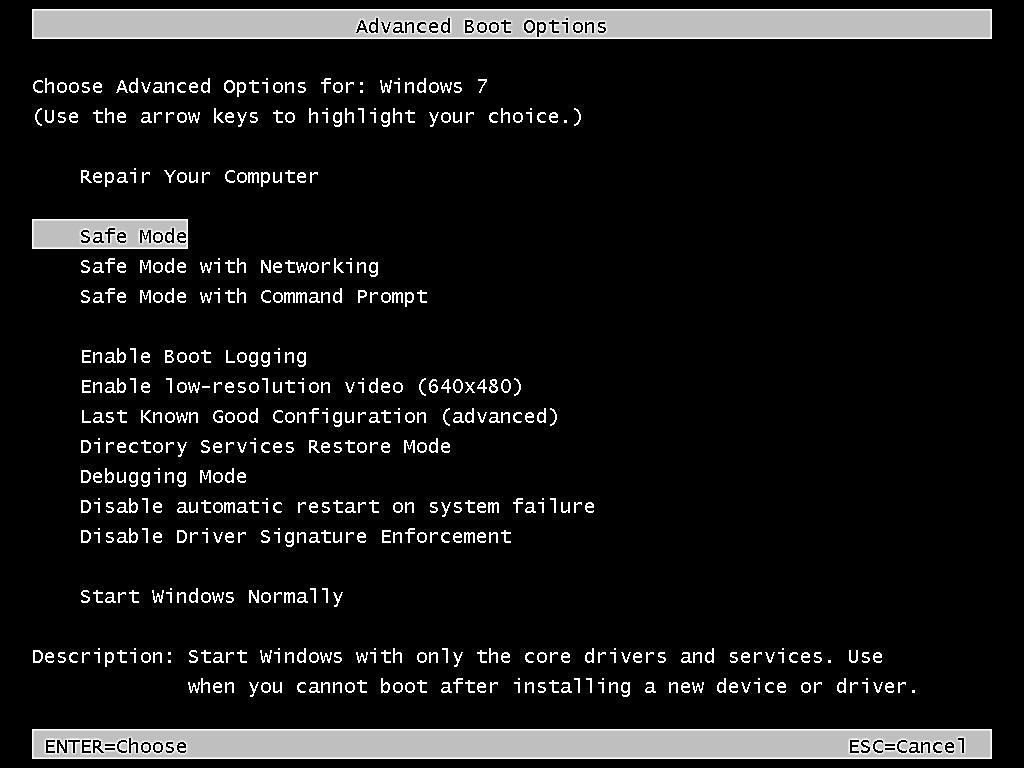This screenshot has width=1024, height=768.
Task: Select Start Windows Normally
Action: click(211, 596)
